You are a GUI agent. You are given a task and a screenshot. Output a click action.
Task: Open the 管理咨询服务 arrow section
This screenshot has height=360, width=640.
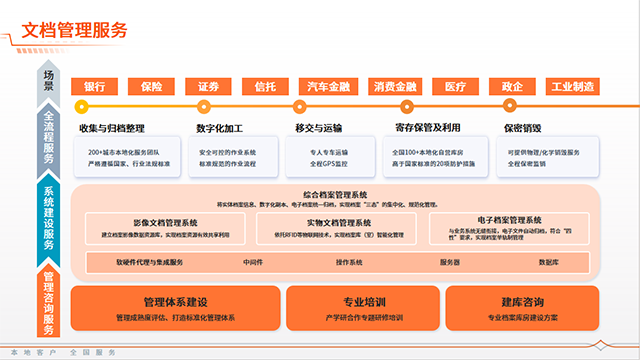click(49, 301)
